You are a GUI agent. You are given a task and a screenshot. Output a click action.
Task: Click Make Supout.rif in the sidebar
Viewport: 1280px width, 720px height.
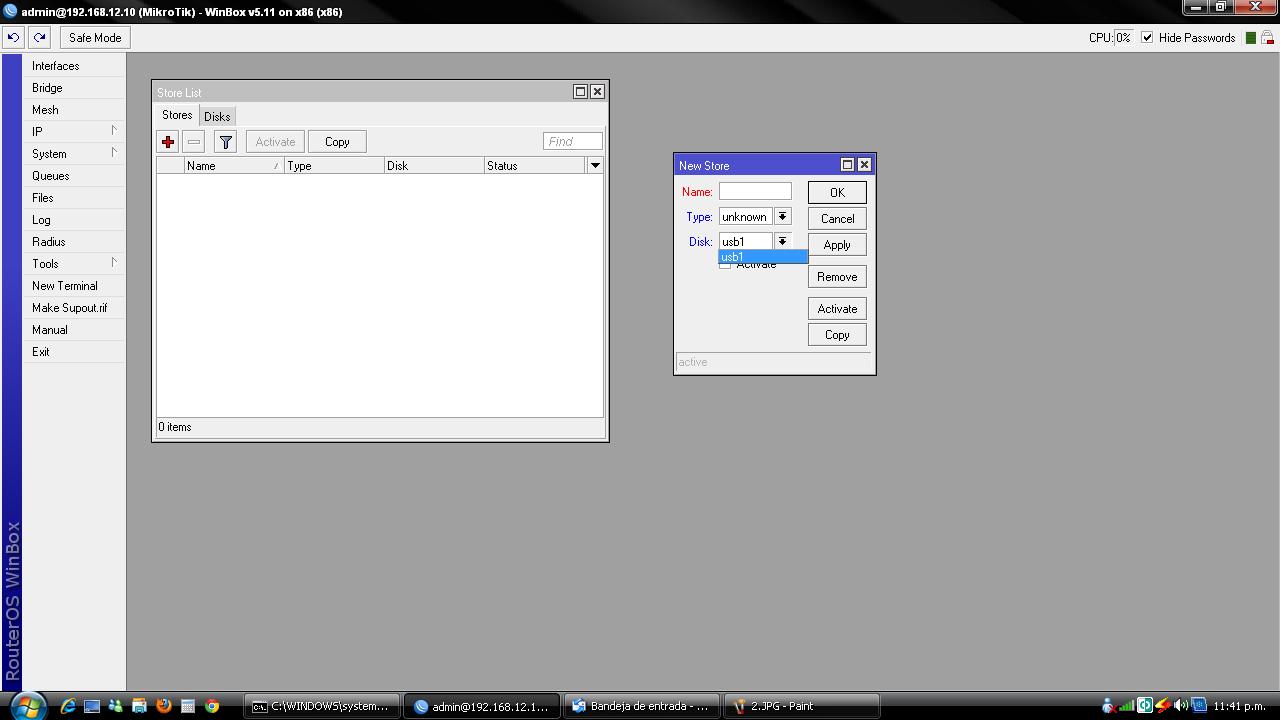point(75,308)
